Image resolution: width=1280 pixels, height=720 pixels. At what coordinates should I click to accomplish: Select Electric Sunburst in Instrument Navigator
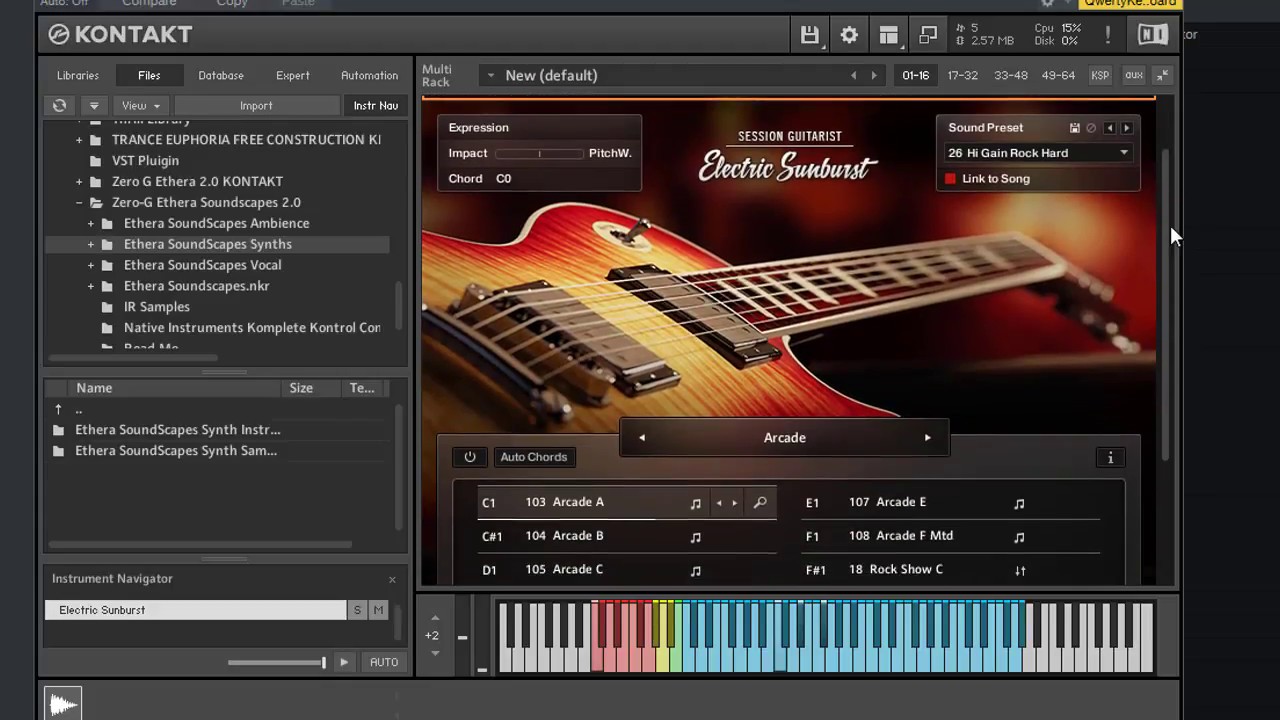(x=196, y=610)
